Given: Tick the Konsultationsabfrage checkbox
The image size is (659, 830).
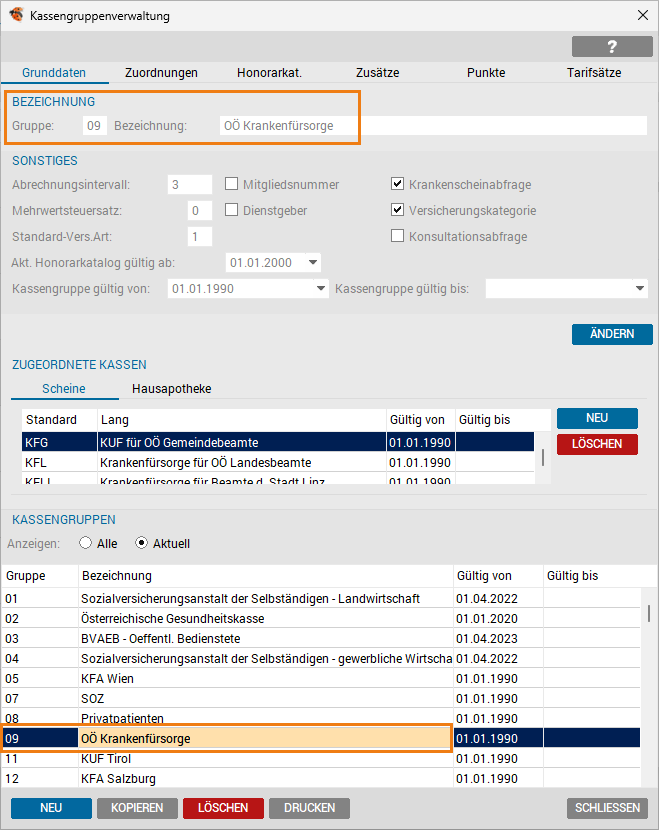Looking at the screenshot, I should (x=398, y=237).
